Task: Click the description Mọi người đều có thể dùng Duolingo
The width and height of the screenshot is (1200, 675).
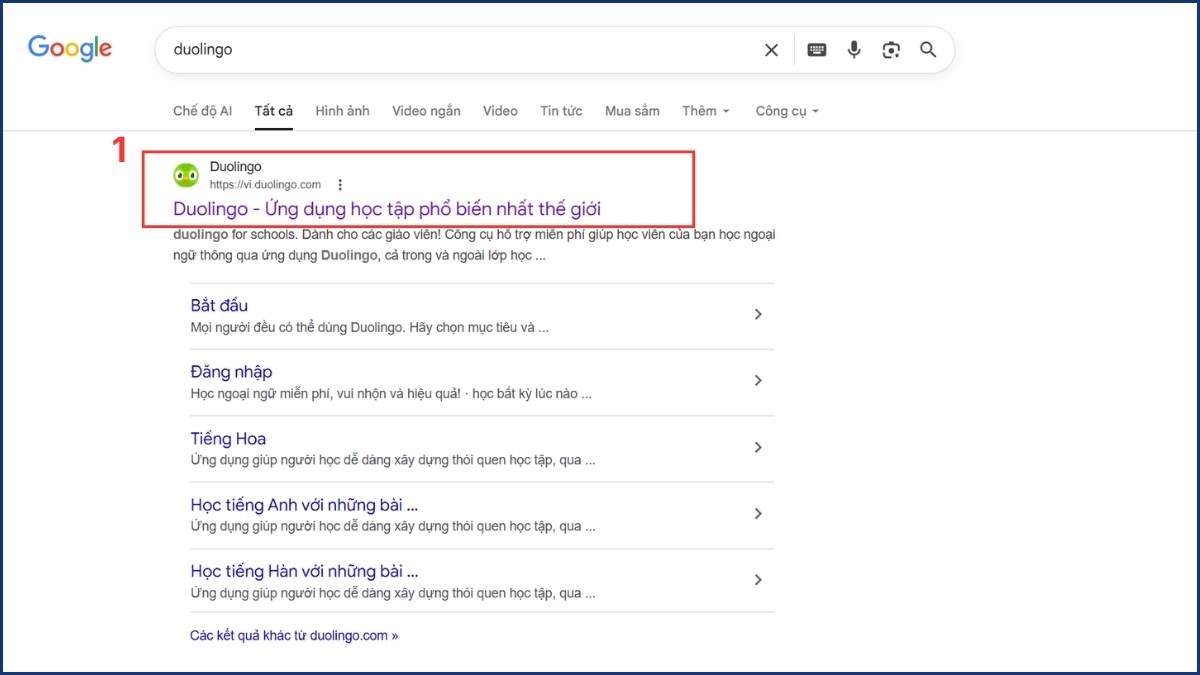Action: (x=370, y=327)
